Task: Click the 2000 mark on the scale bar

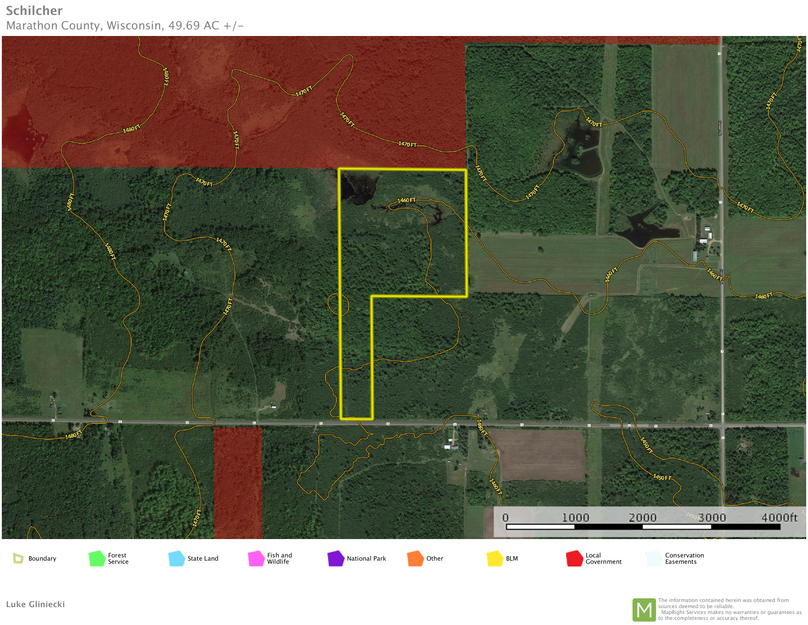Action: [643, 517]
